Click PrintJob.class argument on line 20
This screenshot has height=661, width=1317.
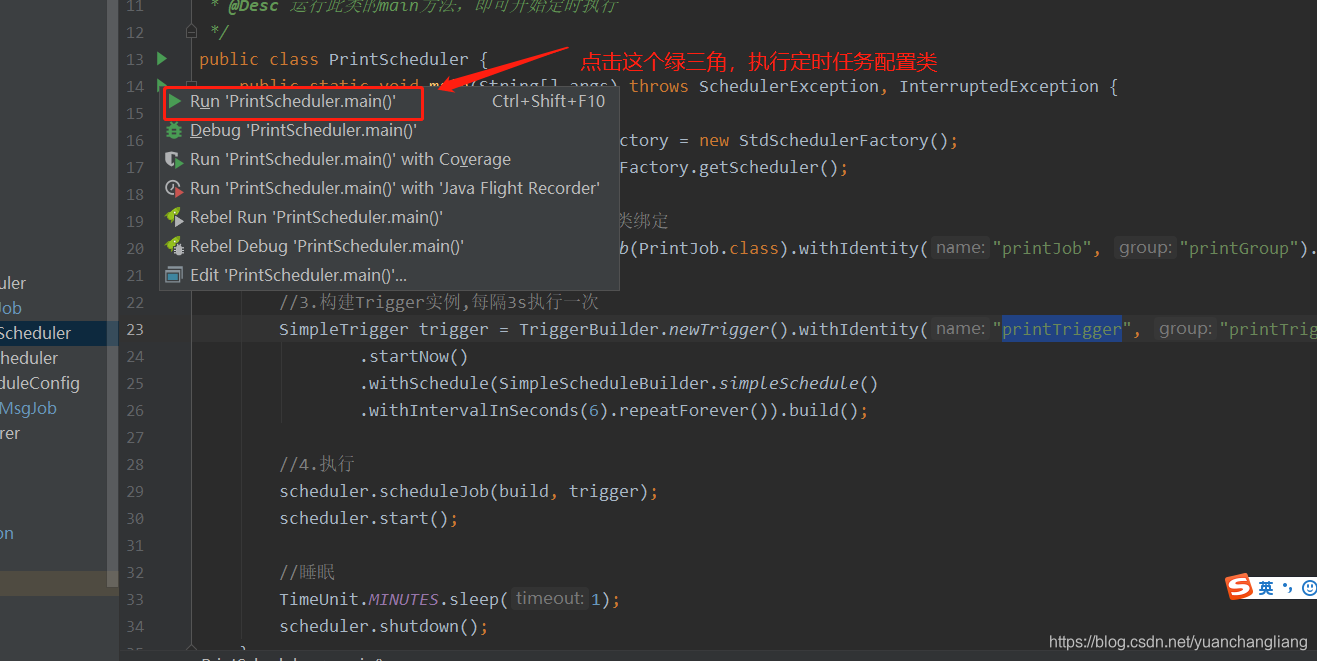(709, 248)
